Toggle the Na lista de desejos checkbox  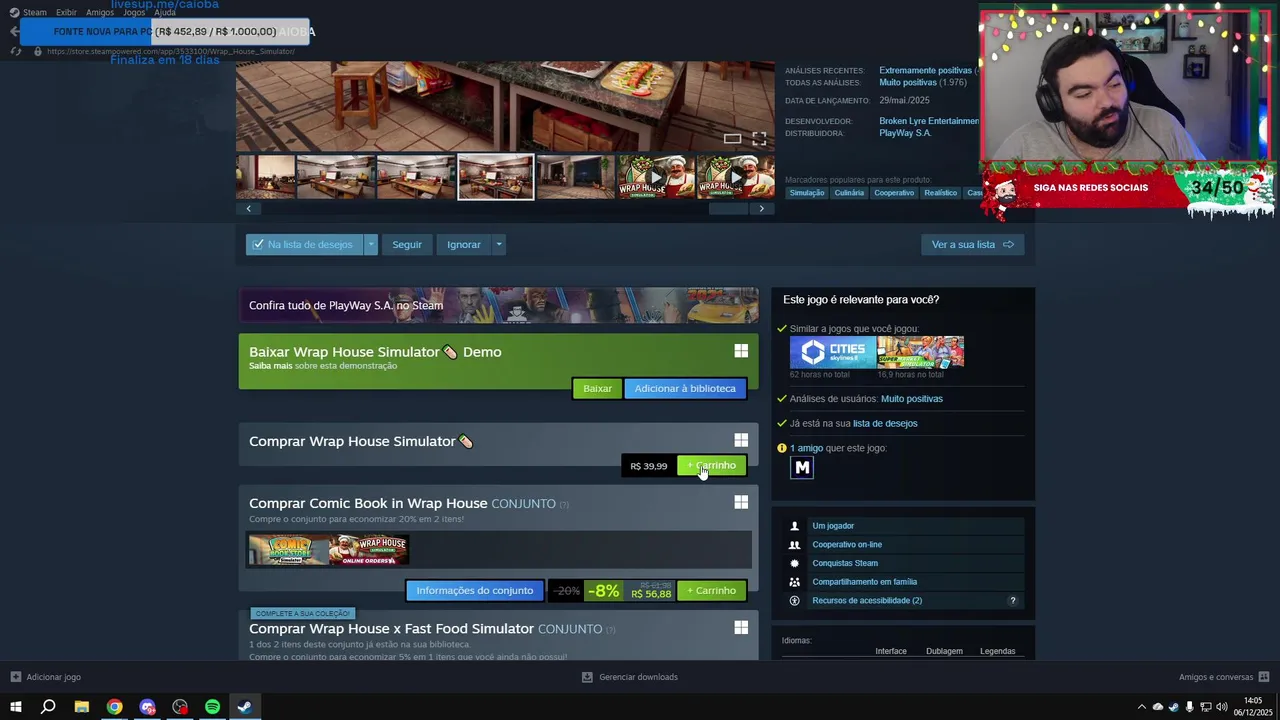258,244
